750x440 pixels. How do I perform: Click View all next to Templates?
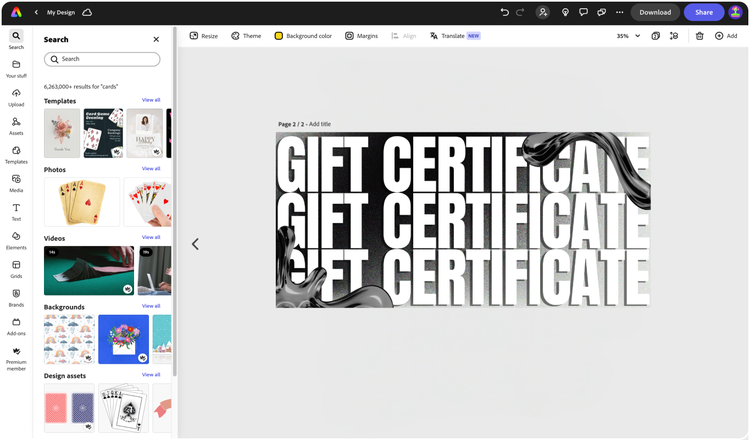[x=151, y=100]
